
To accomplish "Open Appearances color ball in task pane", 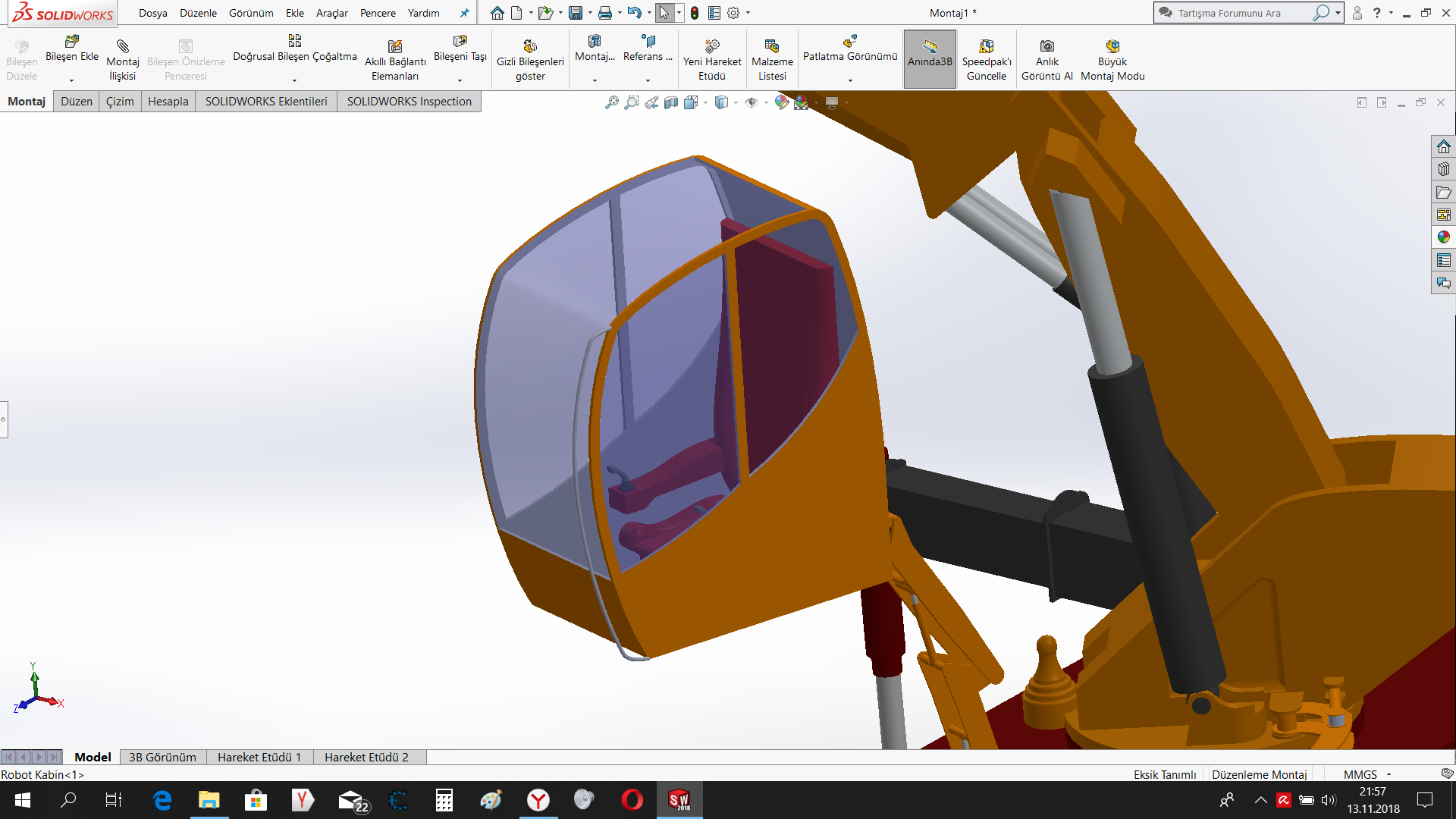I will (x=1443, y=237).
